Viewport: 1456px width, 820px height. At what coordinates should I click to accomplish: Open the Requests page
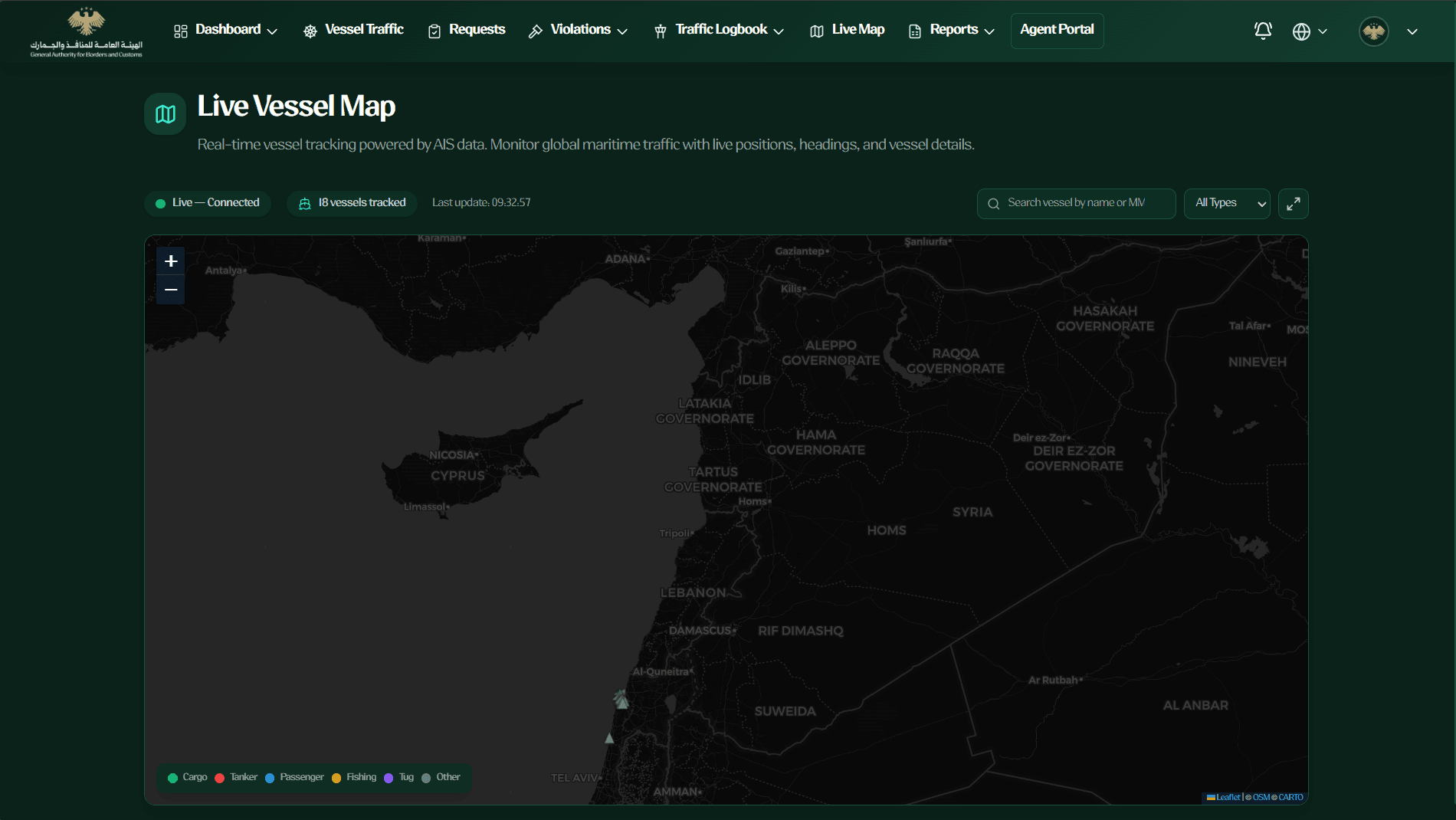tap(467, 31)
